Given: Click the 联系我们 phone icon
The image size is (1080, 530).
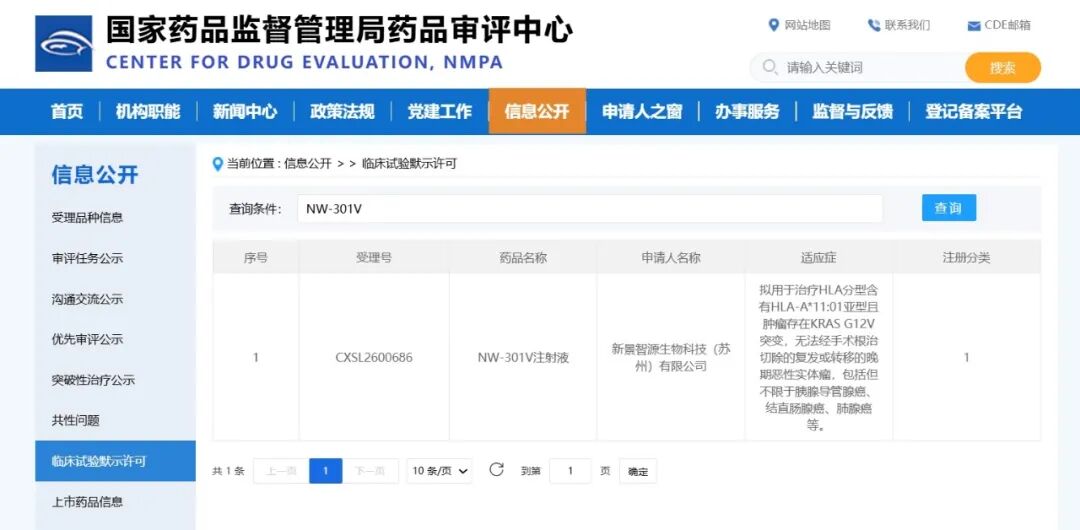Looking at the screenshot, I should [874, 26].
